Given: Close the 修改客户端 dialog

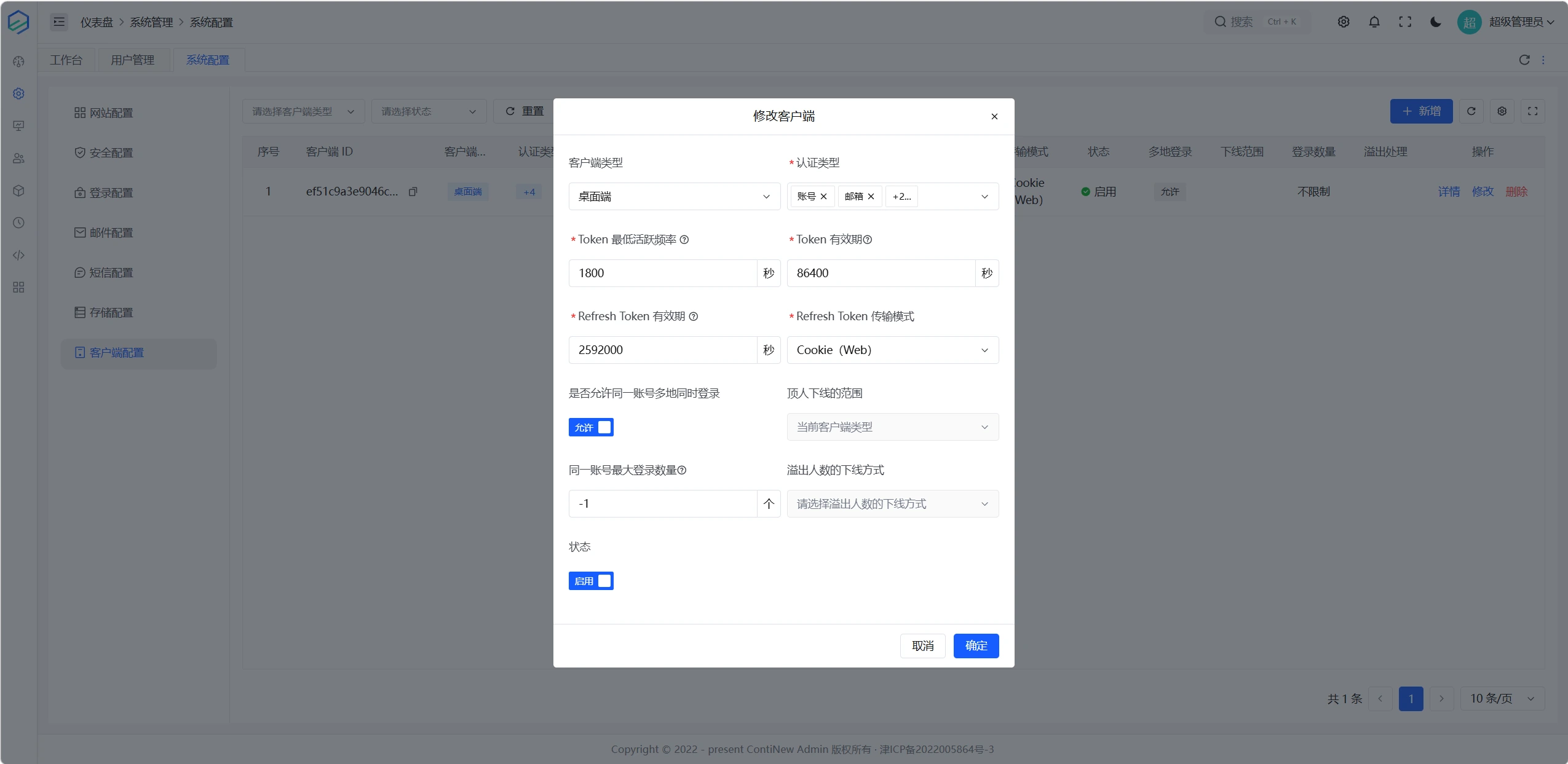Looking at the screenshot, I should 994,116.
